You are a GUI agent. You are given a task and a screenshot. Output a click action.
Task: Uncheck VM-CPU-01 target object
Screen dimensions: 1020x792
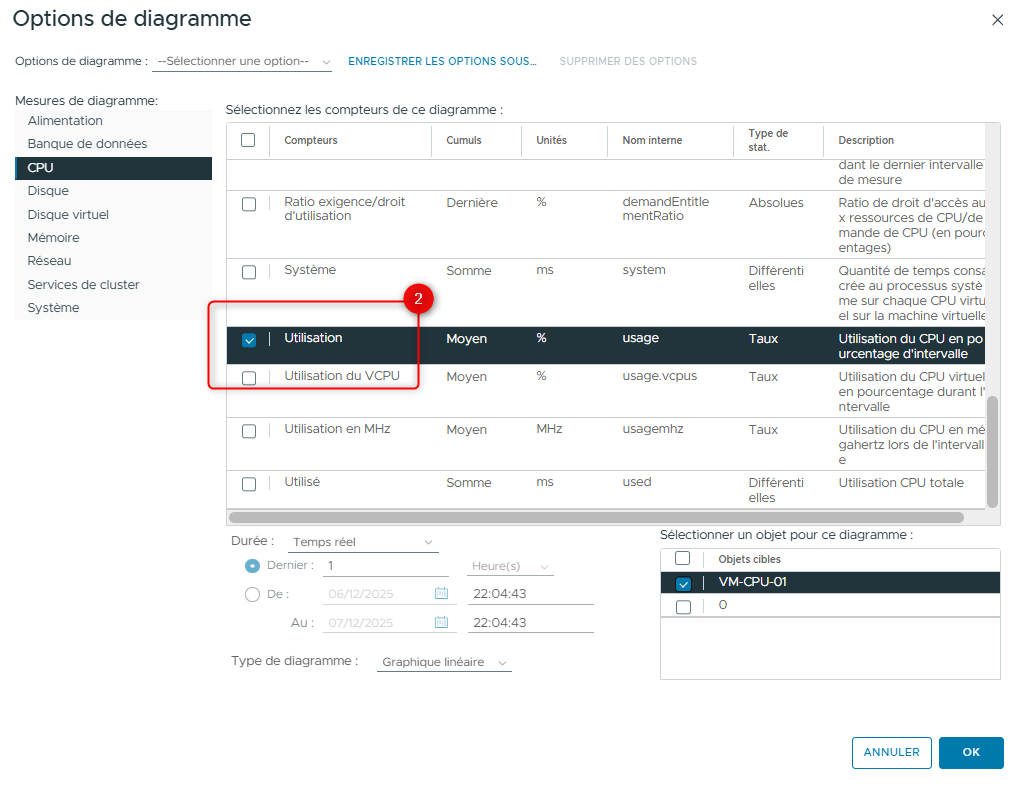(x=683, y=584)
